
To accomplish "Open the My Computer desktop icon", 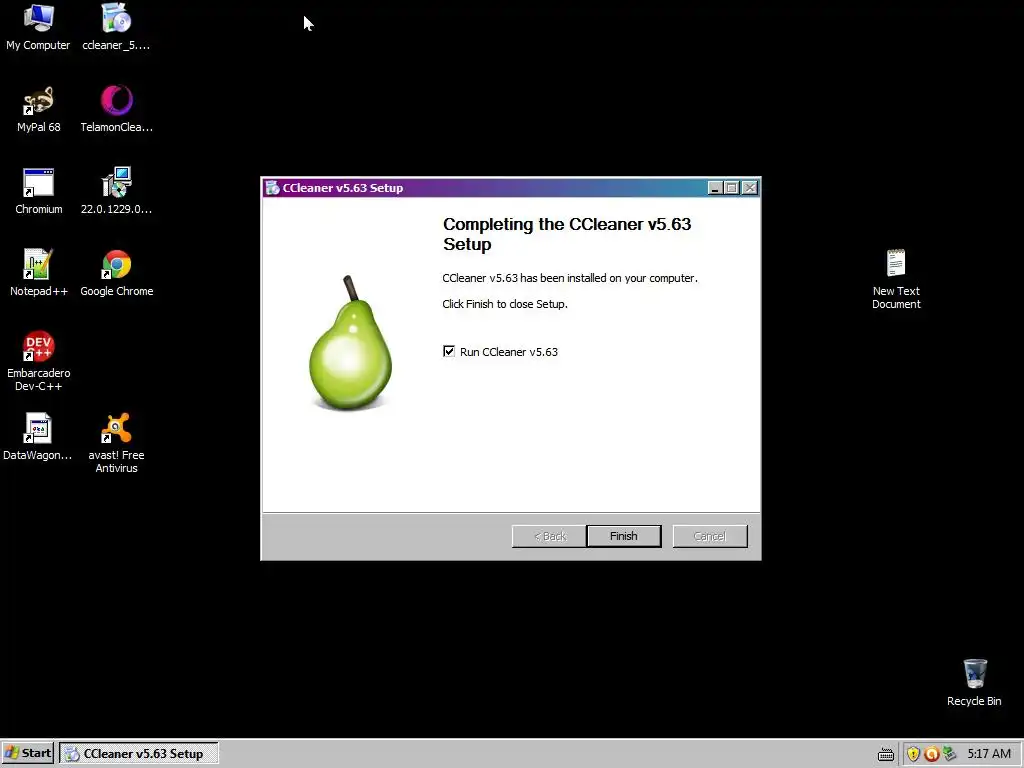I will [x=39, y=27].
